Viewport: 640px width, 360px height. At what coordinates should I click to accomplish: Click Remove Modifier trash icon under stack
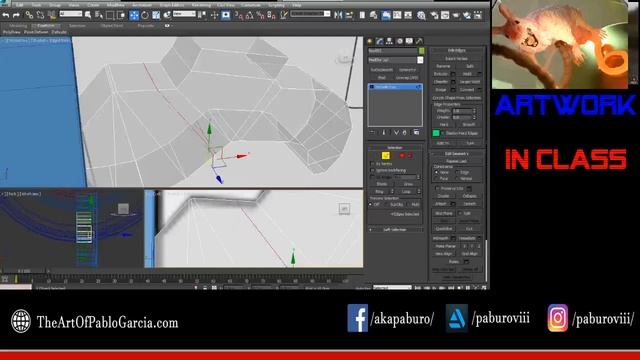tap(405, 132)
